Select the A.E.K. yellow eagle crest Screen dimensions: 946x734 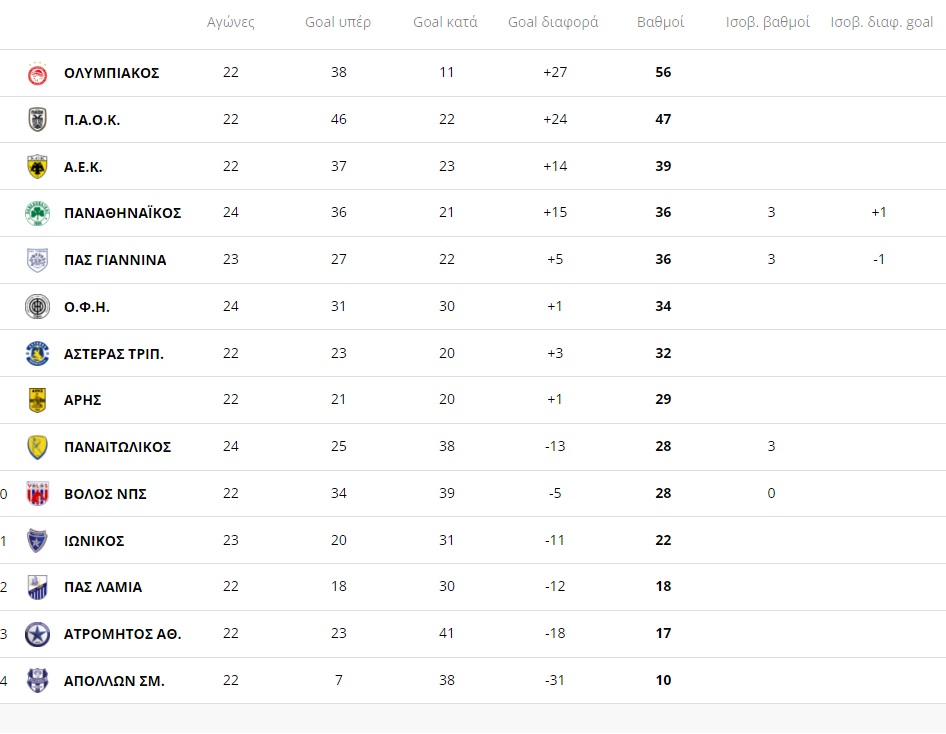37,166
